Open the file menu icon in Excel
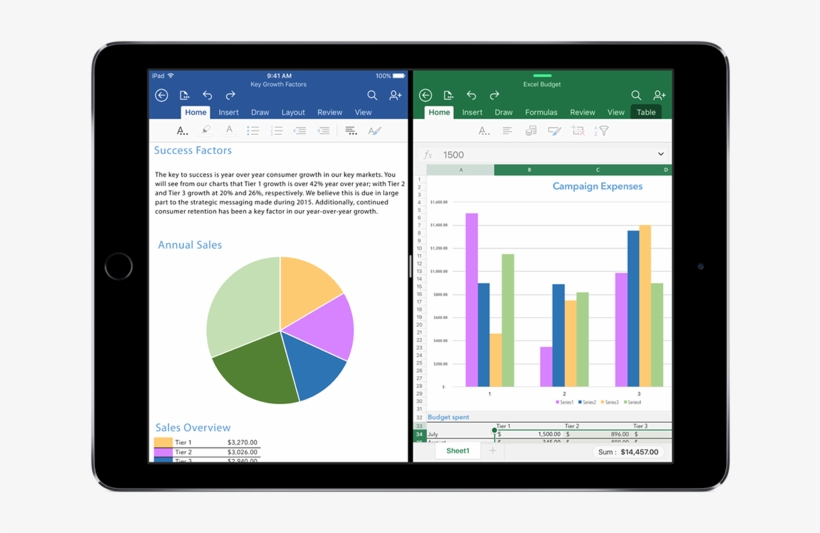Screen dimensions: 820x533 click(448, 95)
